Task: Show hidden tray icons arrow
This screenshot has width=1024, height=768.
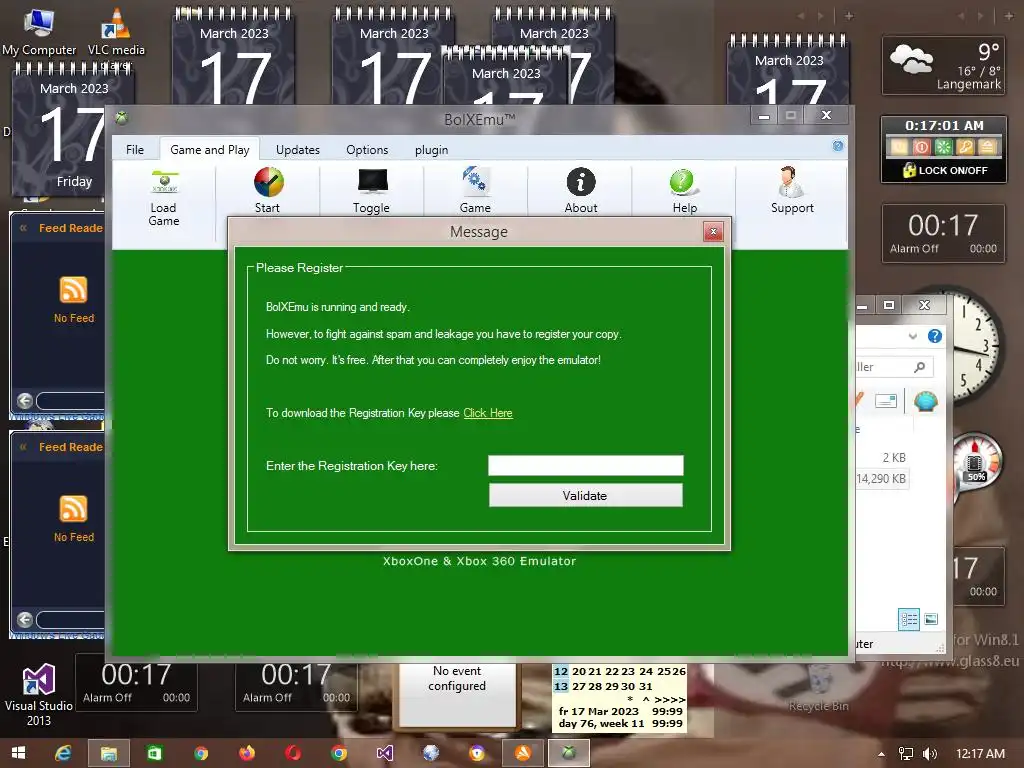Action: coord(882,754)
